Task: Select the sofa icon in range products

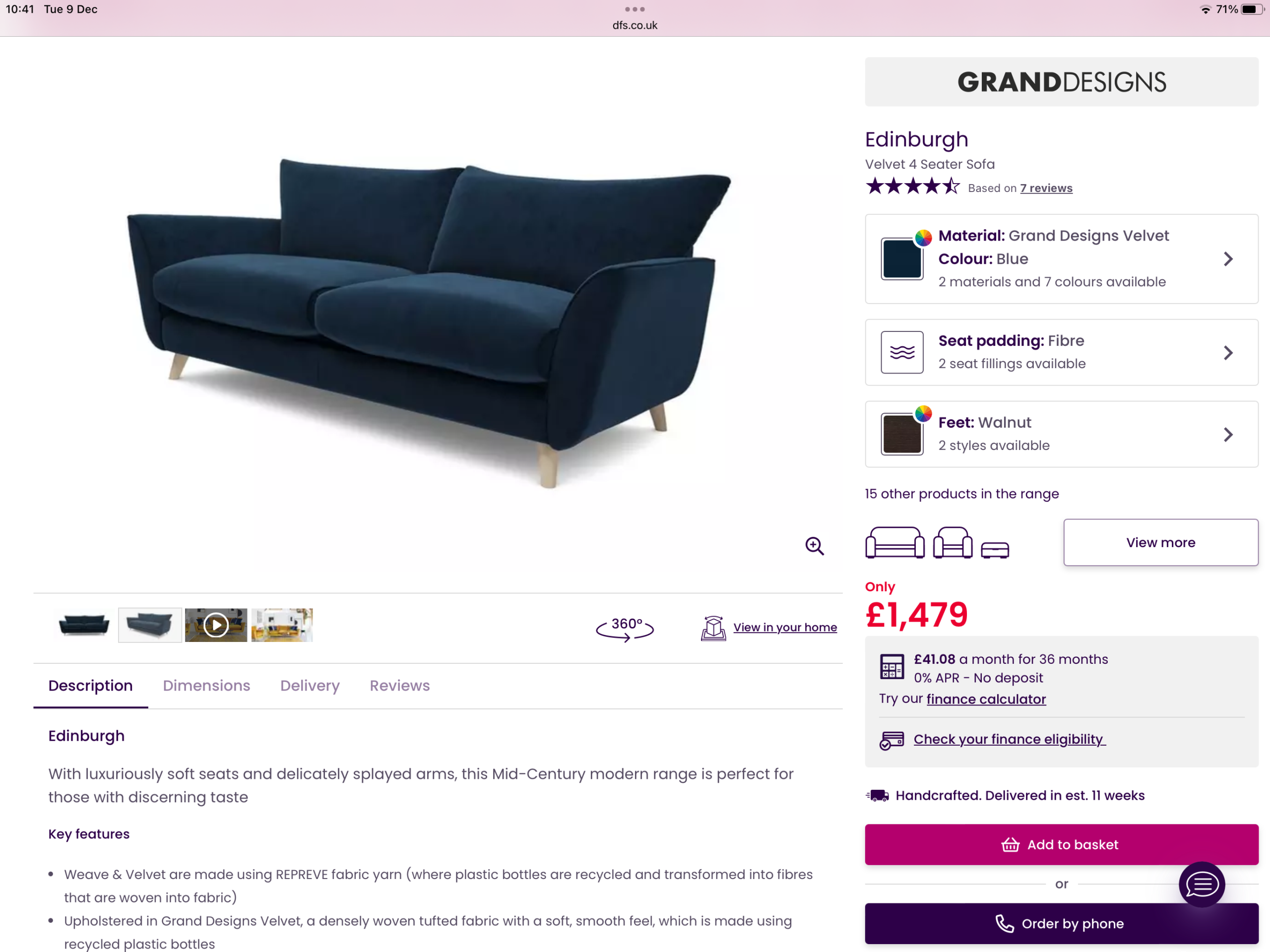Action: (894, 543)
